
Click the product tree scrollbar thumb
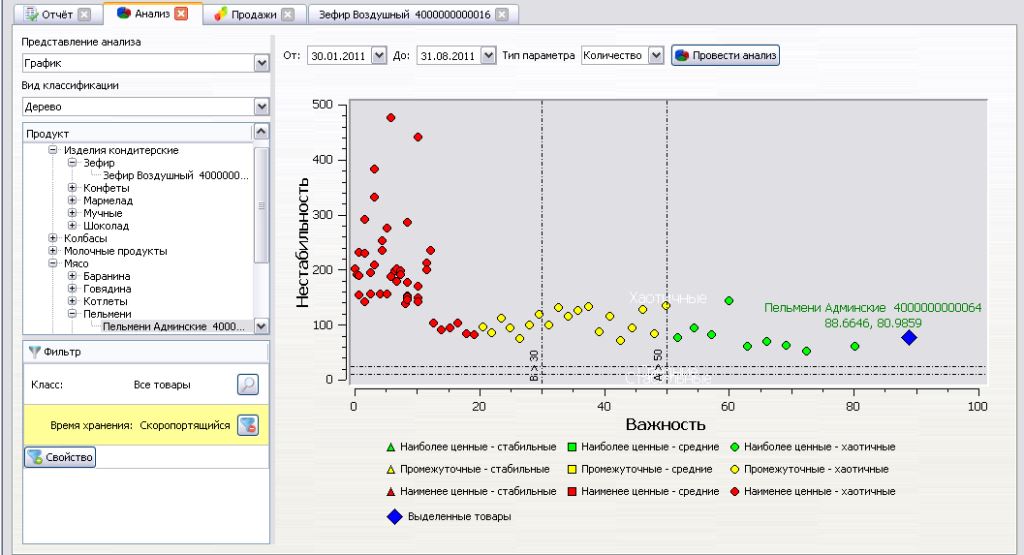coord(261,205)
